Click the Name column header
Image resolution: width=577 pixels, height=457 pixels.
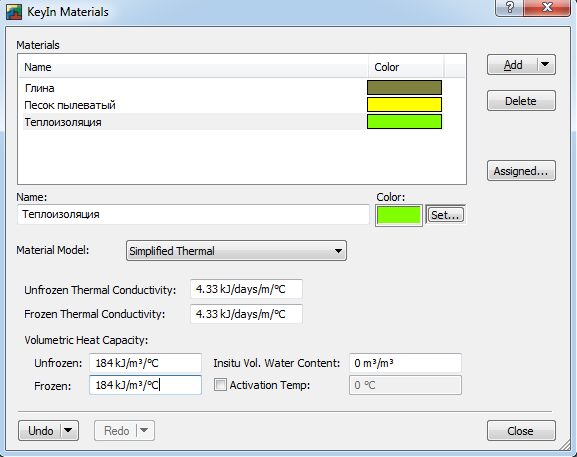pyautogui.click(x=194, y=67)
